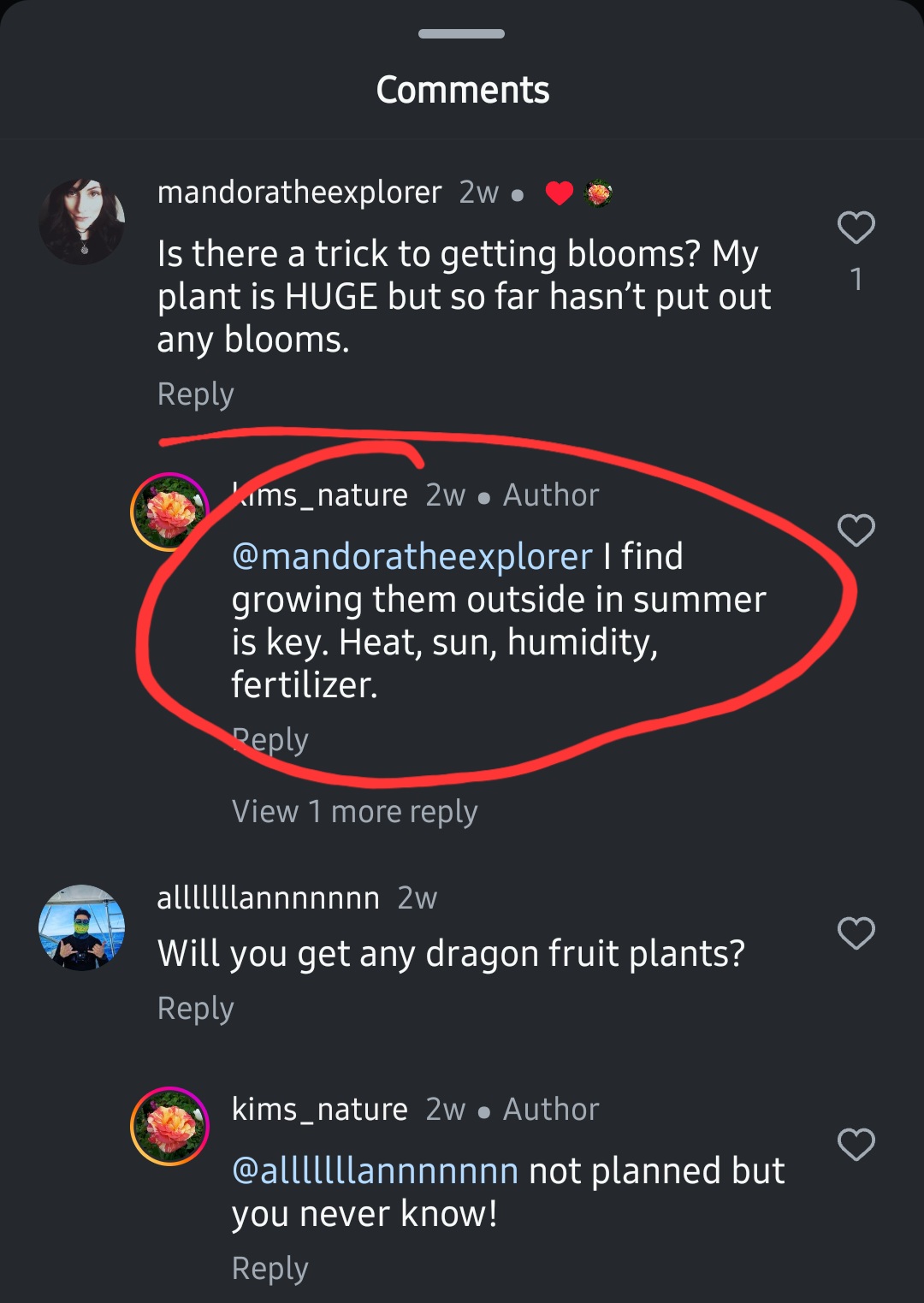
Task: Reply to kims_nature's "you never know" comment
Action: tap(269, 1269)
